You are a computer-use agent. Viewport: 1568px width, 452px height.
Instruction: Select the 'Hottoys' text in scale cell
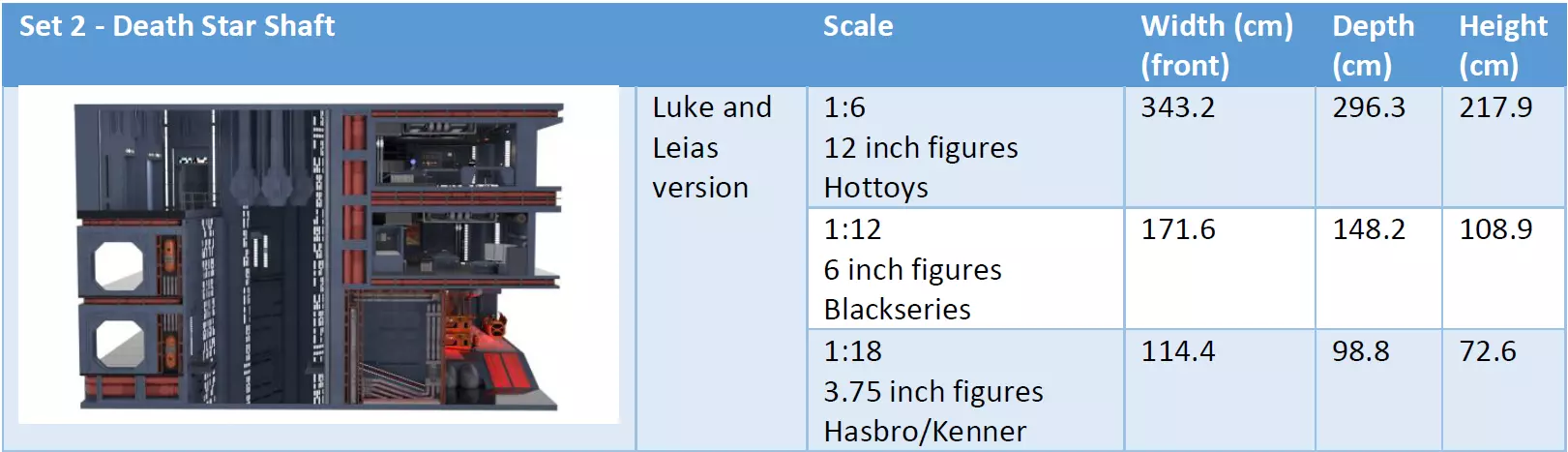(x=875, y=188)
